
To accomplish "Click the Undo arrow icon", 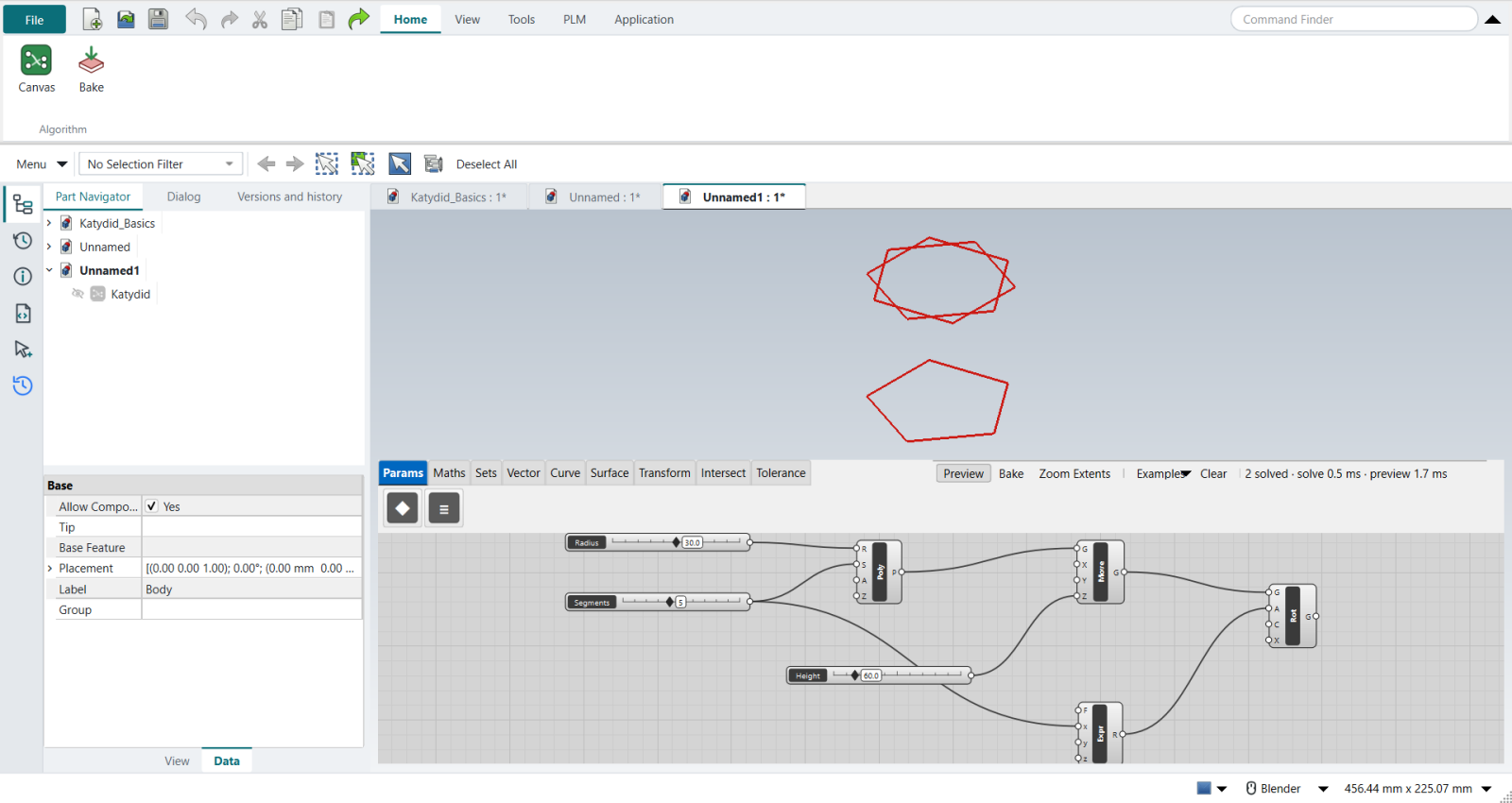I will pyautogui.click(x=196, y=19).
